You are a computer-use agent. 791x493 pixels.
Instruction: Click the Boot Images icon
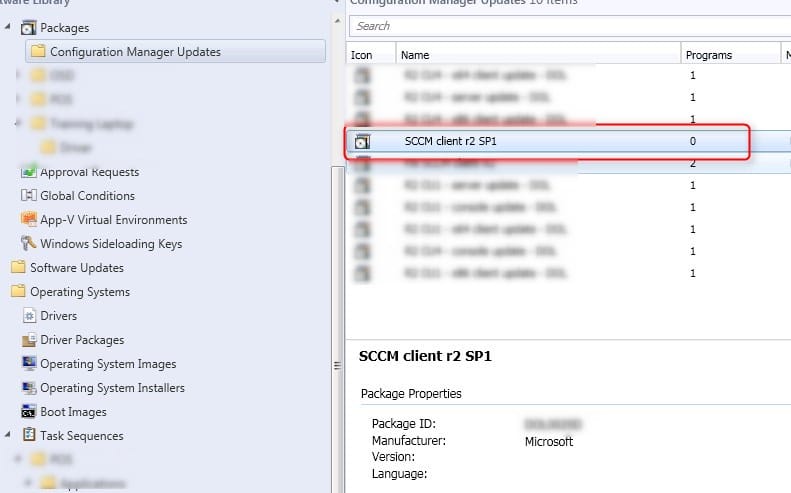click(x=29, y=412)
